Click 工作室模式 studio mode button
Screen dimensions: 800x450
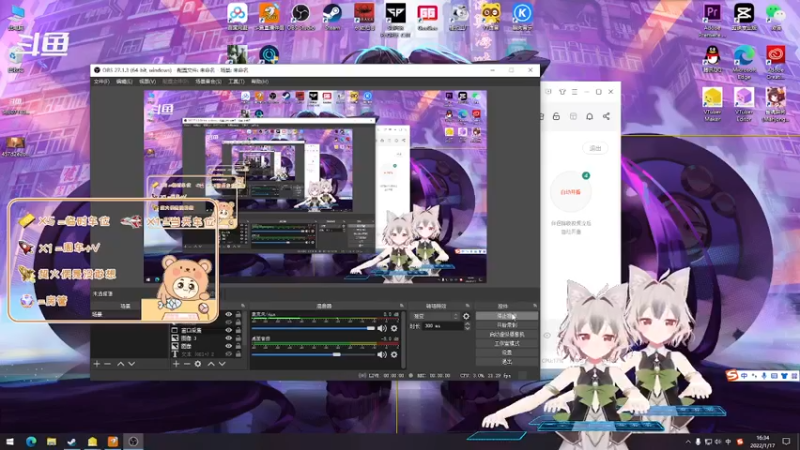(507, 343)
